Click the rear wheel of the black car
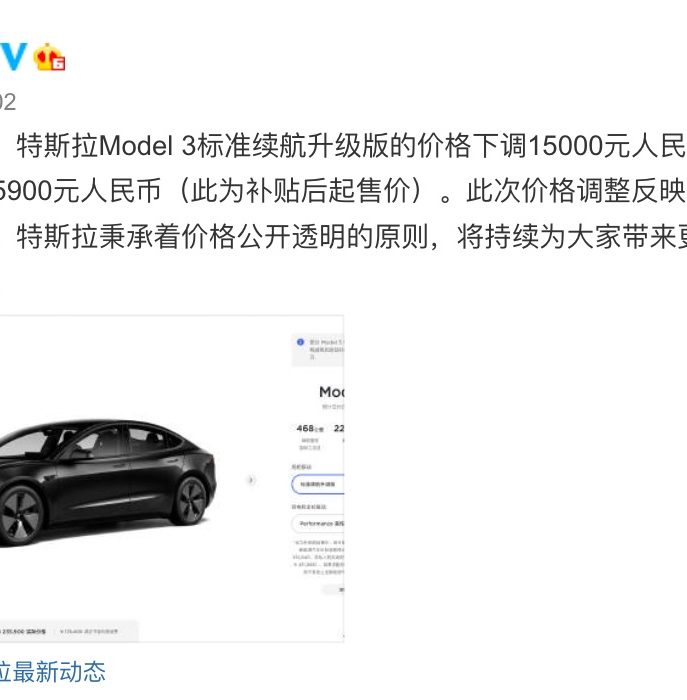Viewport: 687px width, 700px height. click(191, 500)
